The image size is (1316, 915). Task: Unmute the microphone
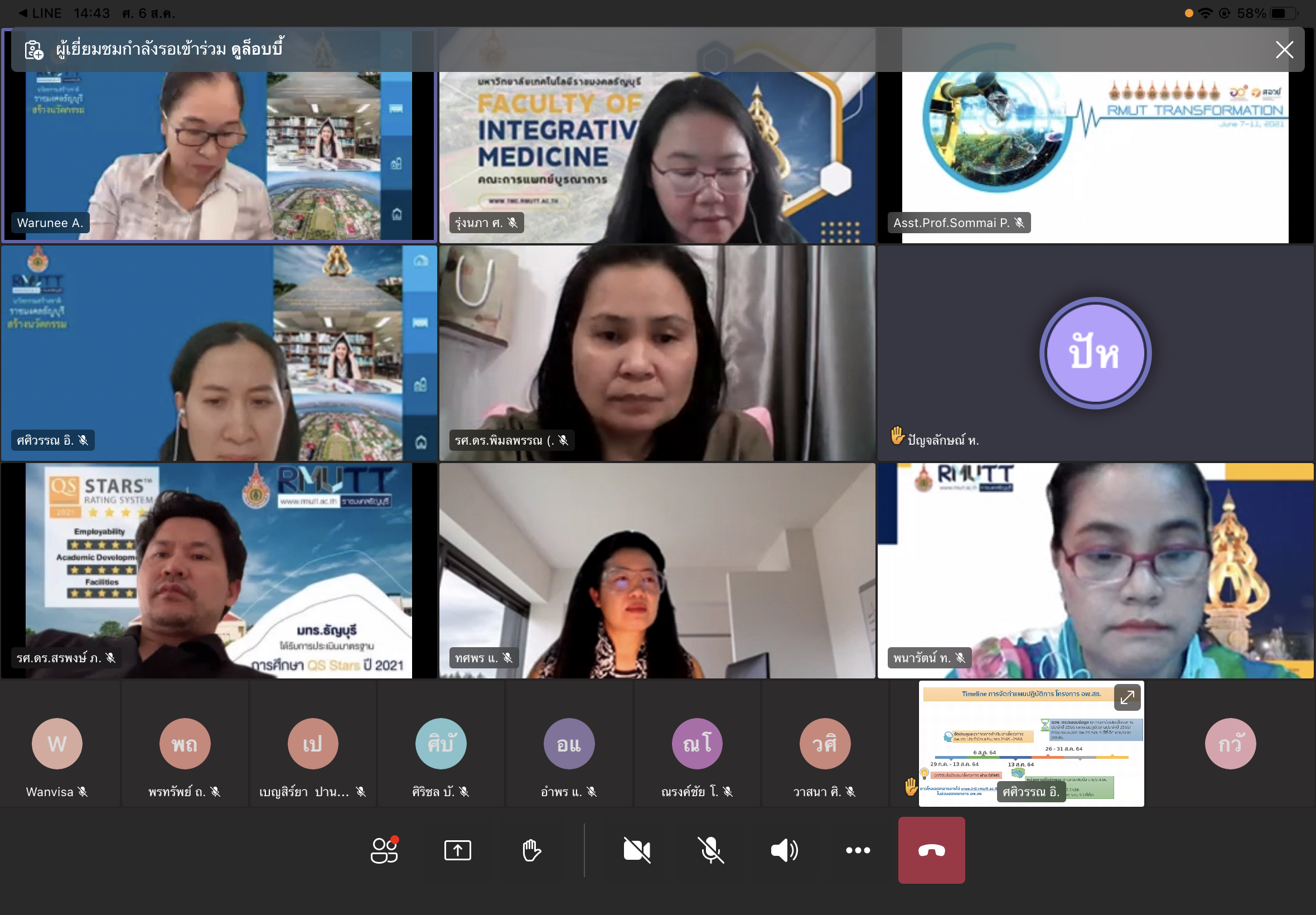710,850
